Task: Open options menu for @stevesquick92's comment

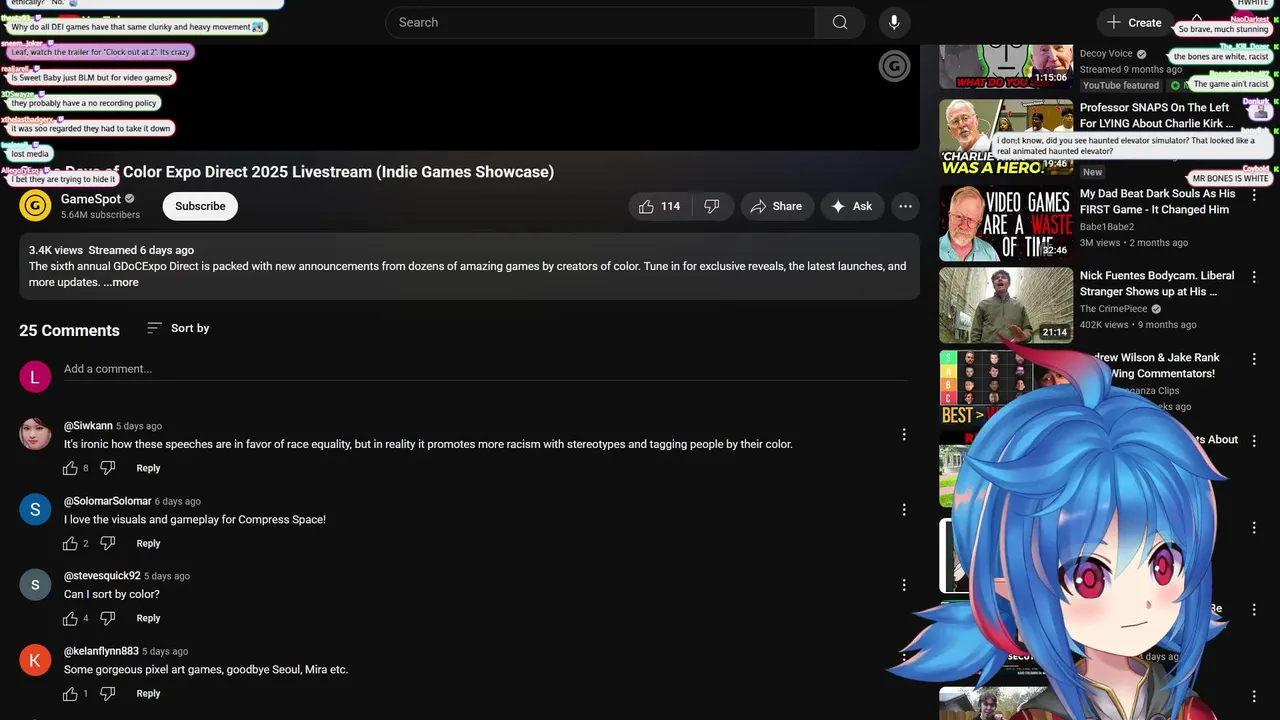Action: (x=904, y=585)
